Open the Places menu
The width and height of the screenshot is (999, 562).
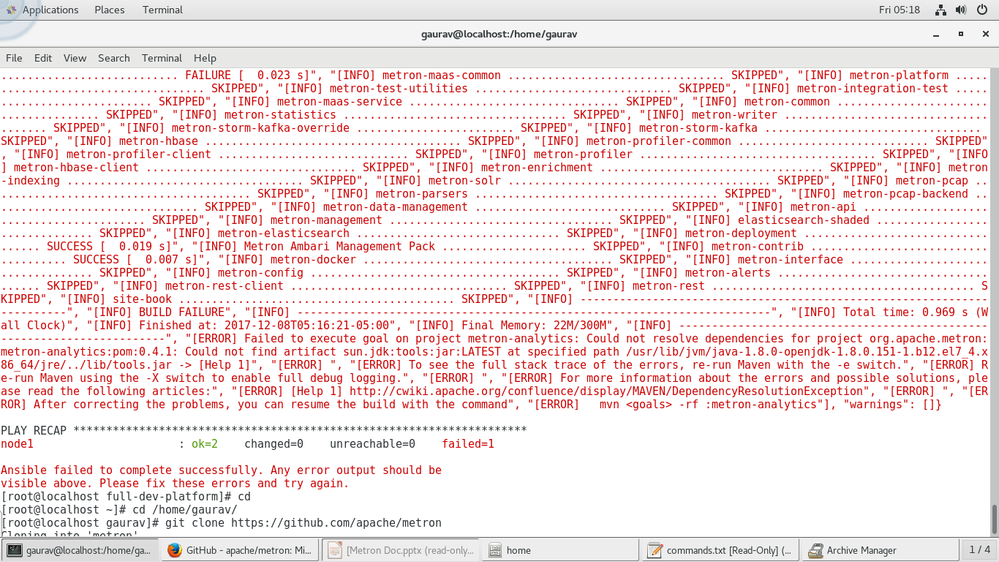pyautogui.click(x=109, y=10)
